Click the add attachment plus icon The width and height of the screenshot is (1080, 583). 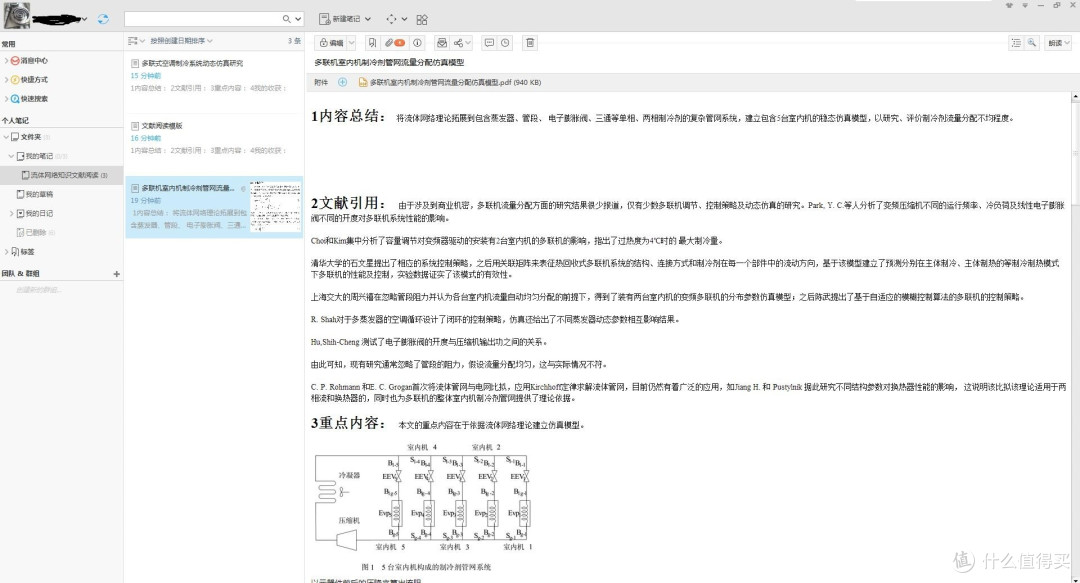click(x=342, y=82)
